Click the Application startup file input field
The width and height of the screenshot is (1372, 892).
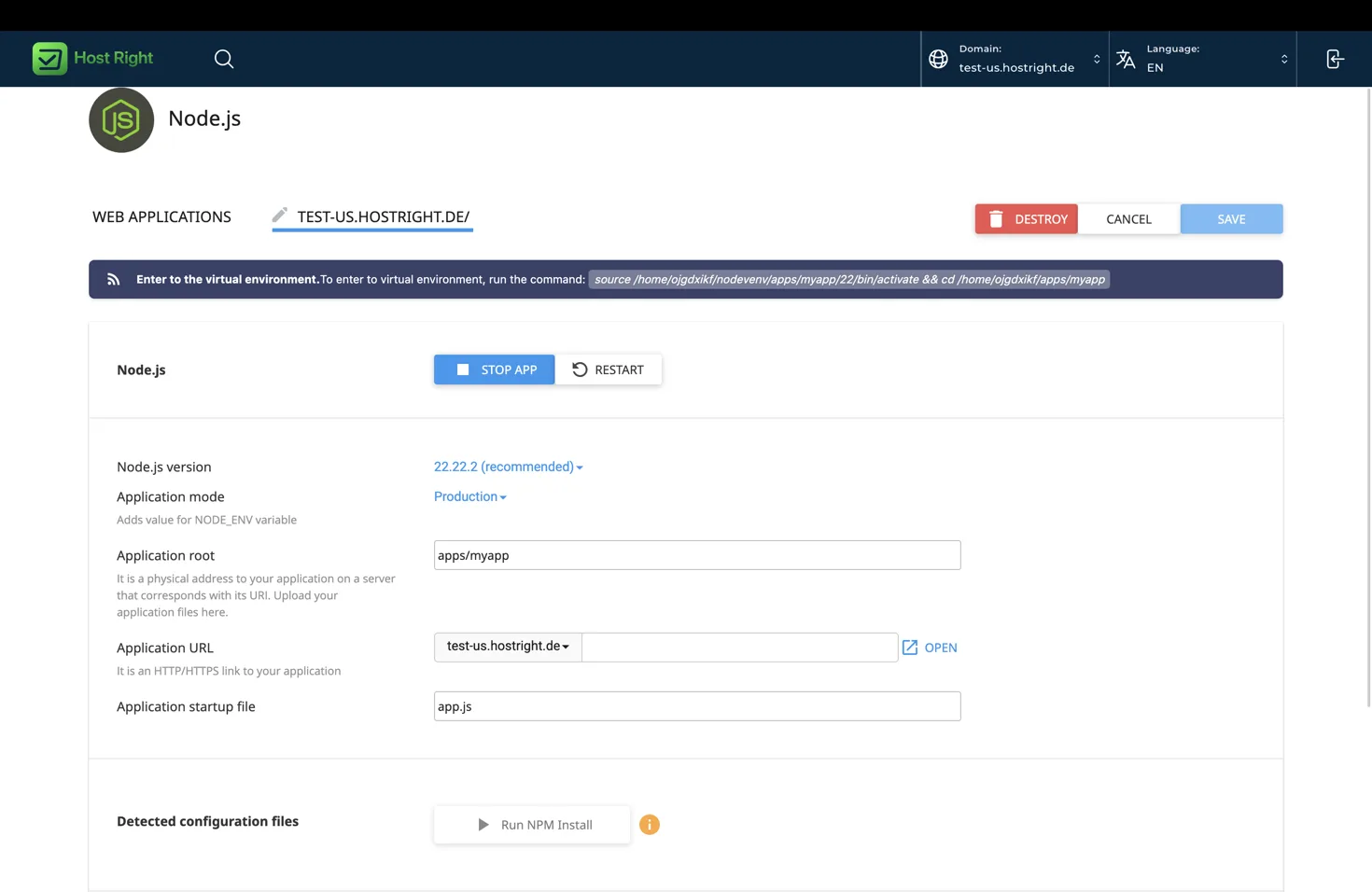click(x=697, y=706)
